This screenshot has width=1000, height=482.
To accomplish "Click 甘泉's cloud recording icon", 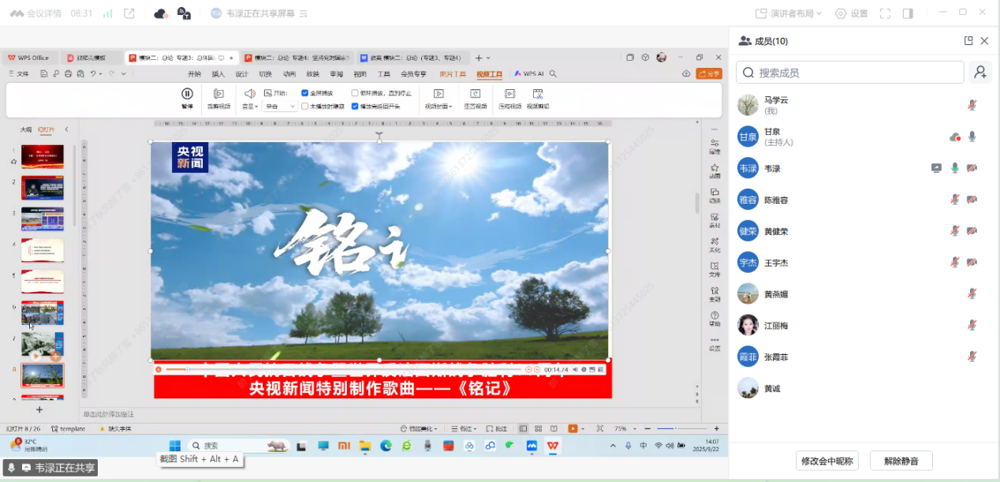I will [955, 136].
